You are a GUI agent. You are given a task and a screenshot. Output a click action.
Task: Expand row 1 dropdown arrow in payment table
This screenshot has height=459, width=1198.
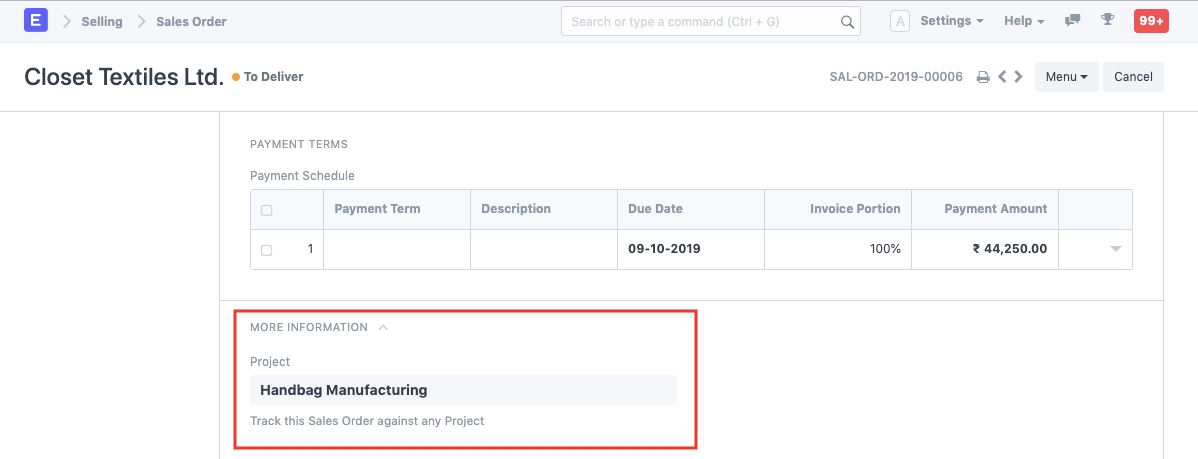(x=1116, y=249)
